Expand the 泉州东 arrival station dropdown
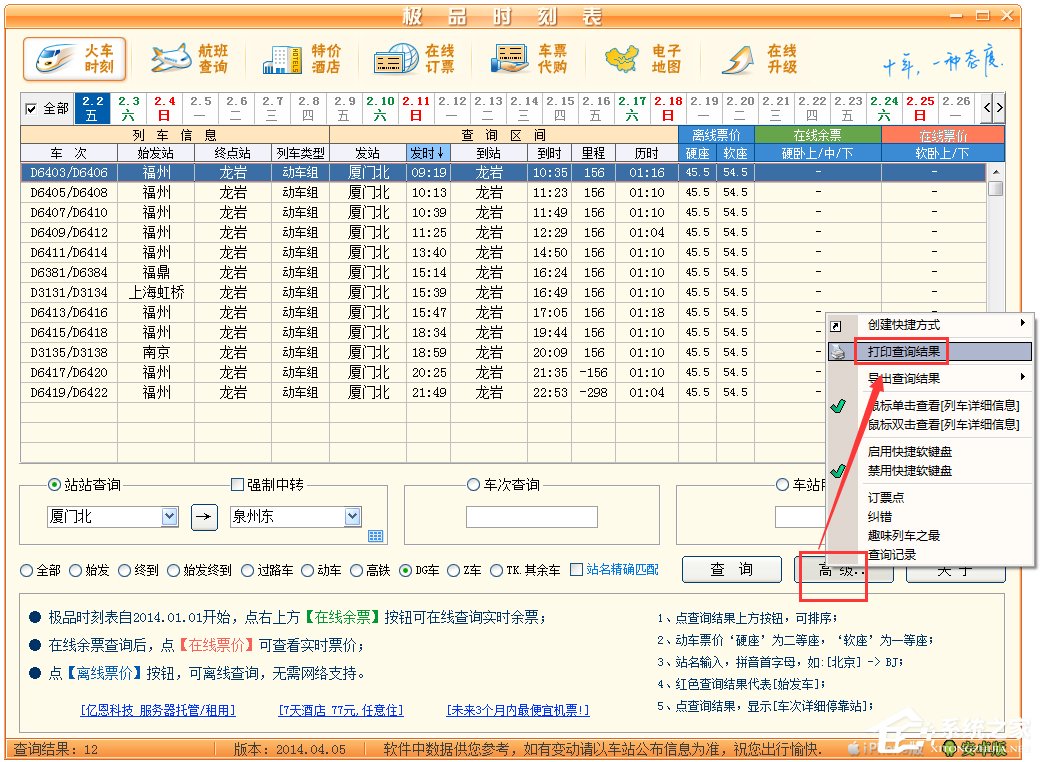The image size is (1040, 762). click(x=352, y=517)
